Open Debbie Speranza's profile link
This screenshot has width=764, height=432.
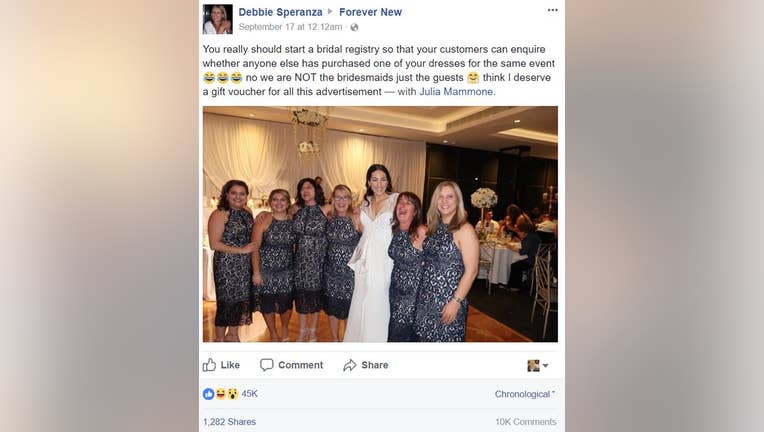pyautogui.click(x=280, y=12)
